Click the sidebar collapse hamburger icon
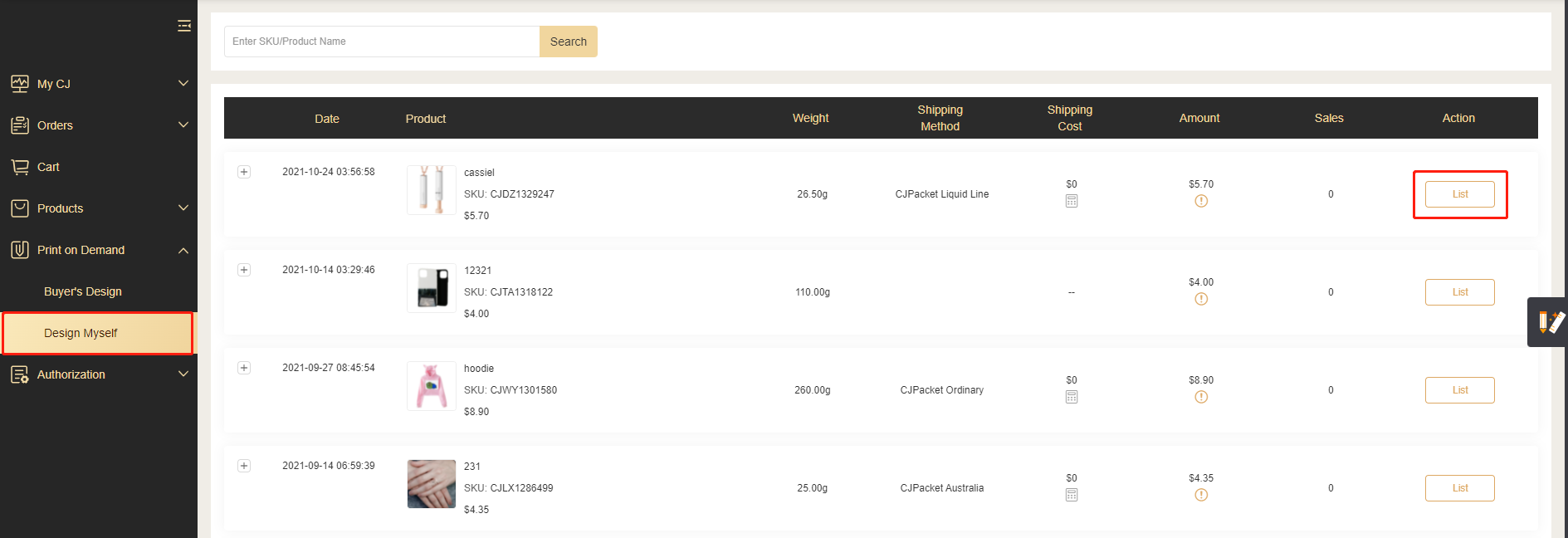1568x538 pixels. [183, 26]
